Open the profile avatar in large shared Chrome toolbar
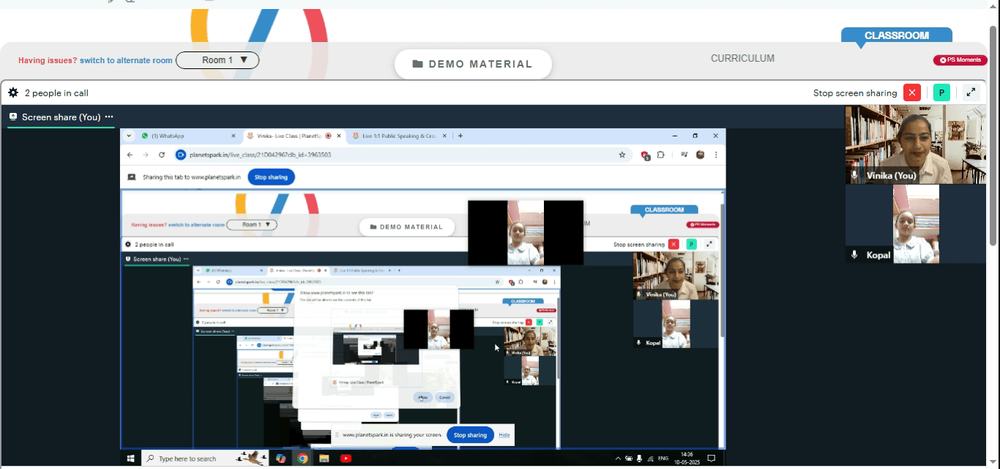 [x=700, y=154]
